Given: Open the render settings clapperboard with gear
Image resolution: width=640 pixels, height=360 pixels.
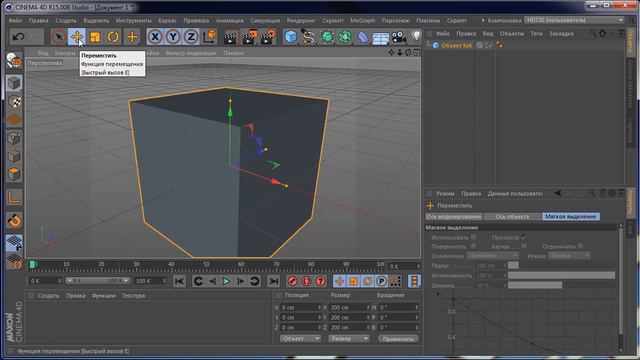Looking at the screenshot, I should click(268, 37).
